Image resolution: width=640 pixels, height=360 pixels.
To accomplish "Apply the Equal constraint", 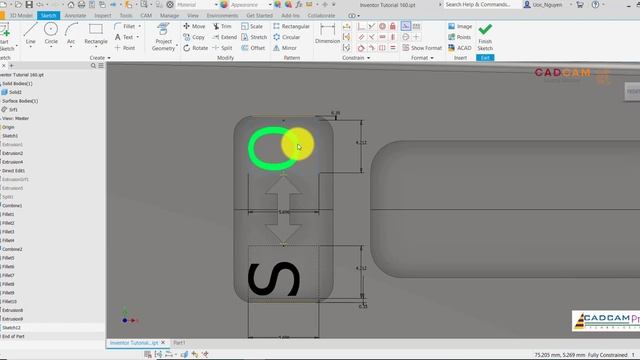I will (393, 48).
